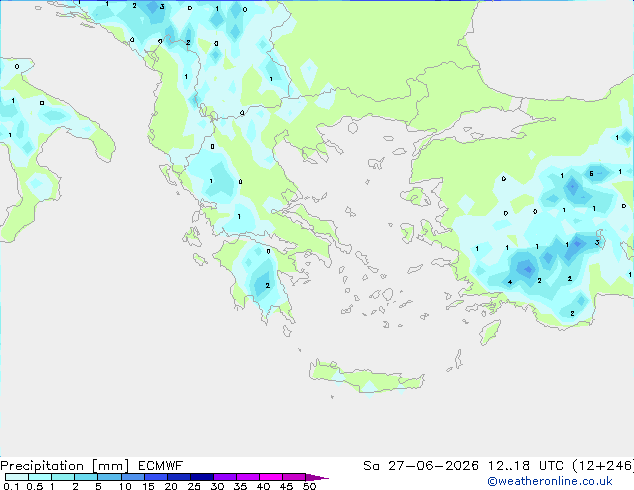Click the "35" legend scale label
The width and height of the screenshot is (634, 490).
240,486
